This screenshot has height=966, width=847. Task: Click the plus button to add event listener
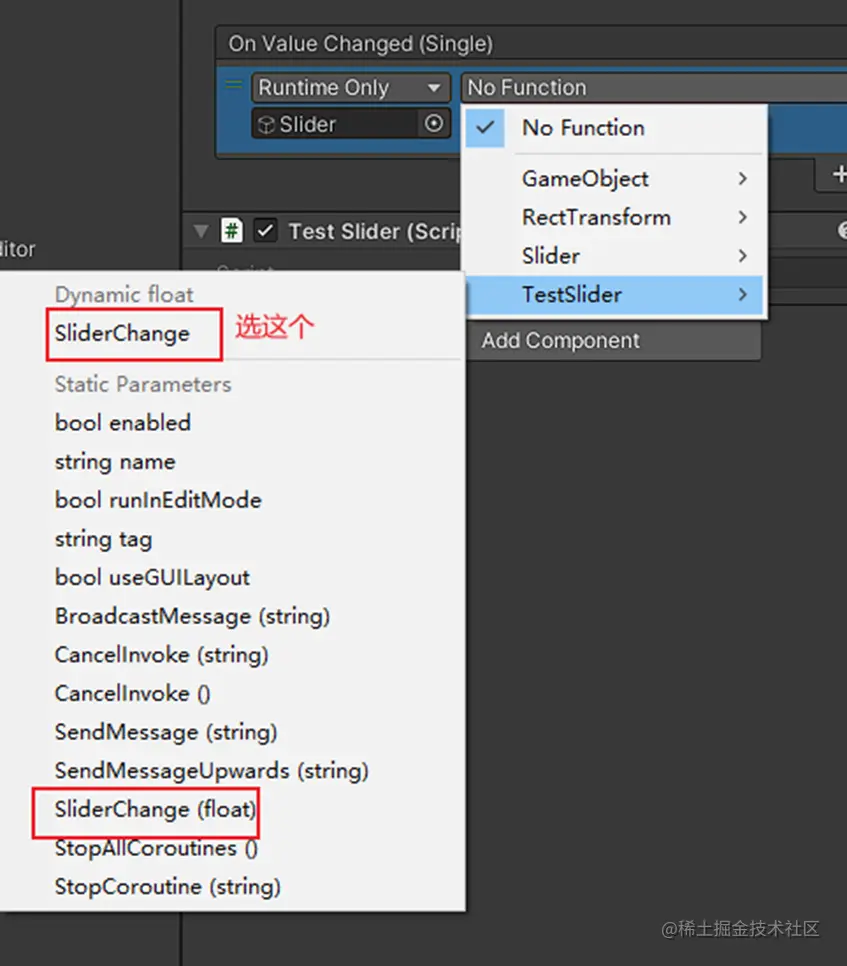838,174
